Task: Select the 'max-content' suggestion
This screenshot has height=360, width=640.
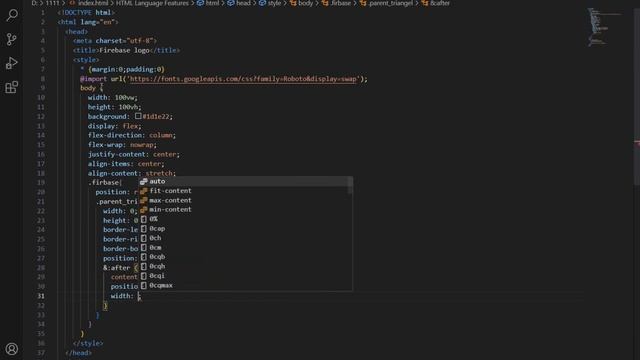Action: point(246,200)
